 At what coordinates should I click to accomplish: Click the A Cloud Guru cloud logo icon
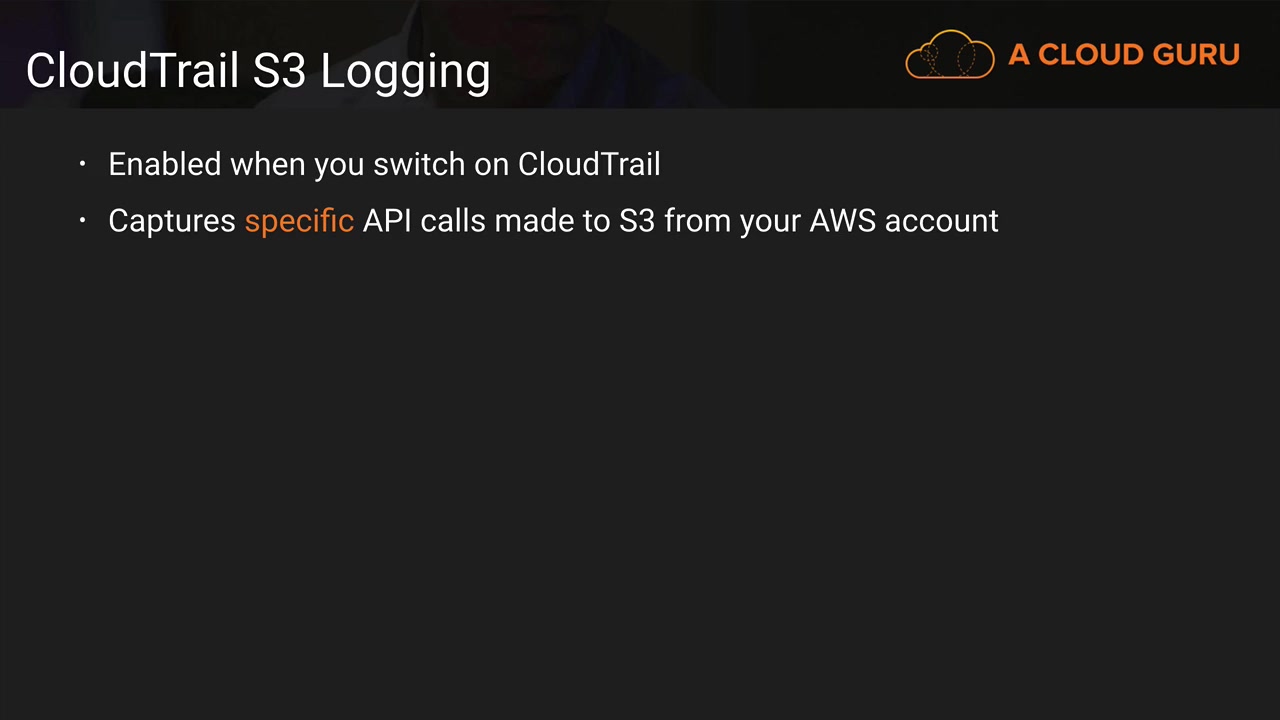(949, 54)
